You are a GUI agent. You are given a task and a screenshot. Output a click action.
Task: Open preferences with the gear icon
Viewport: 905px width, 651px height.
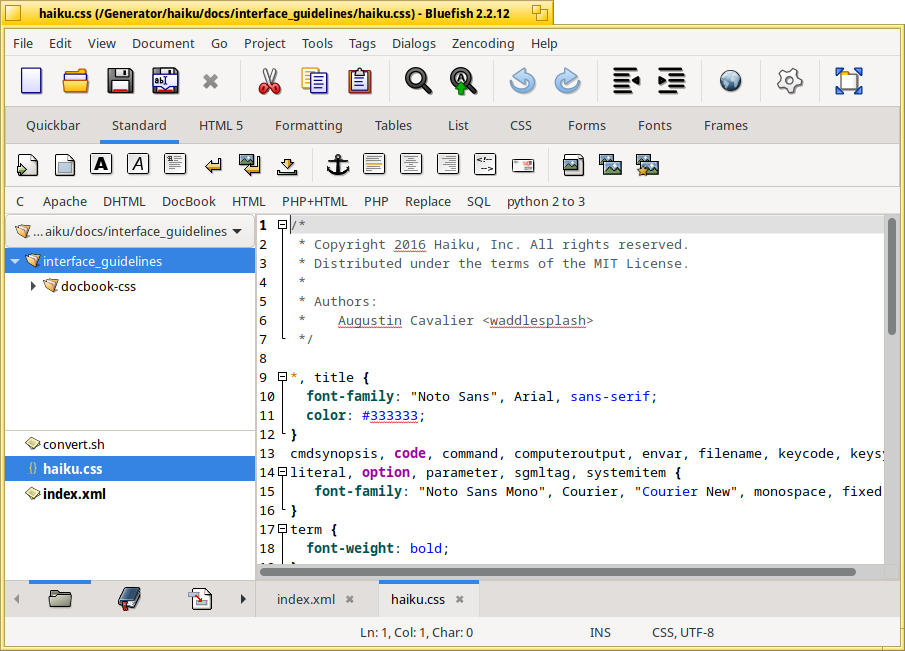pos(790,81)
